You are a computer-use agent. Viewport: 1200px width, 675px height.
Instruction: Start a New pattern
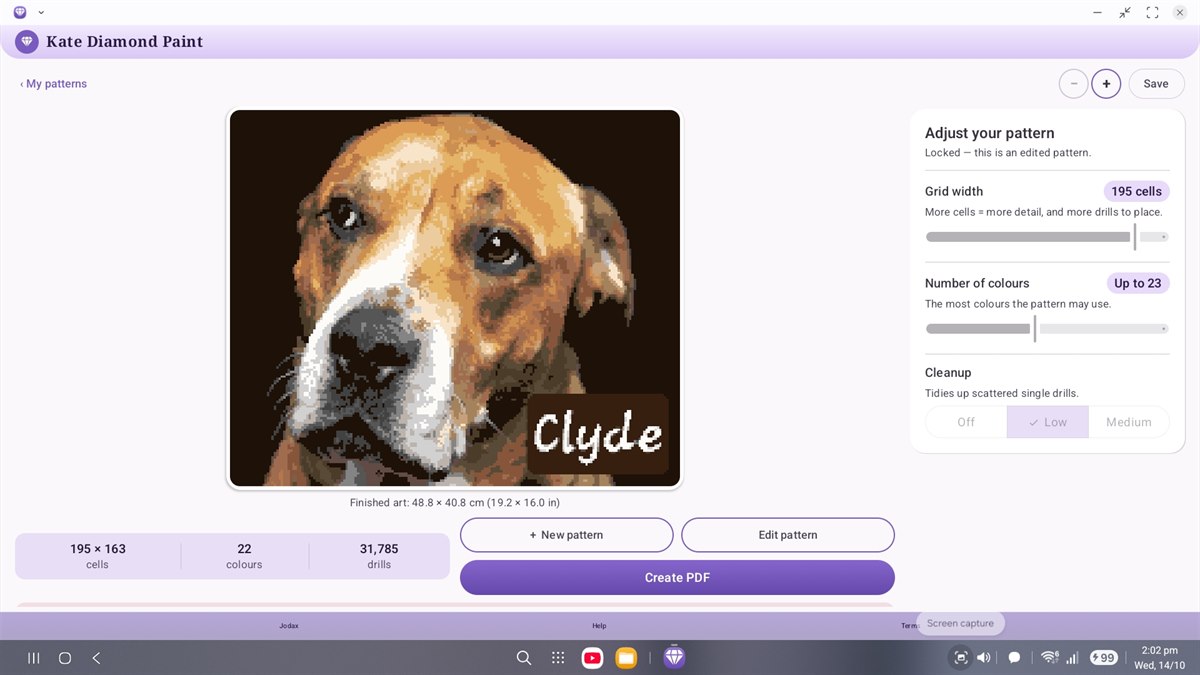point(566,535)
